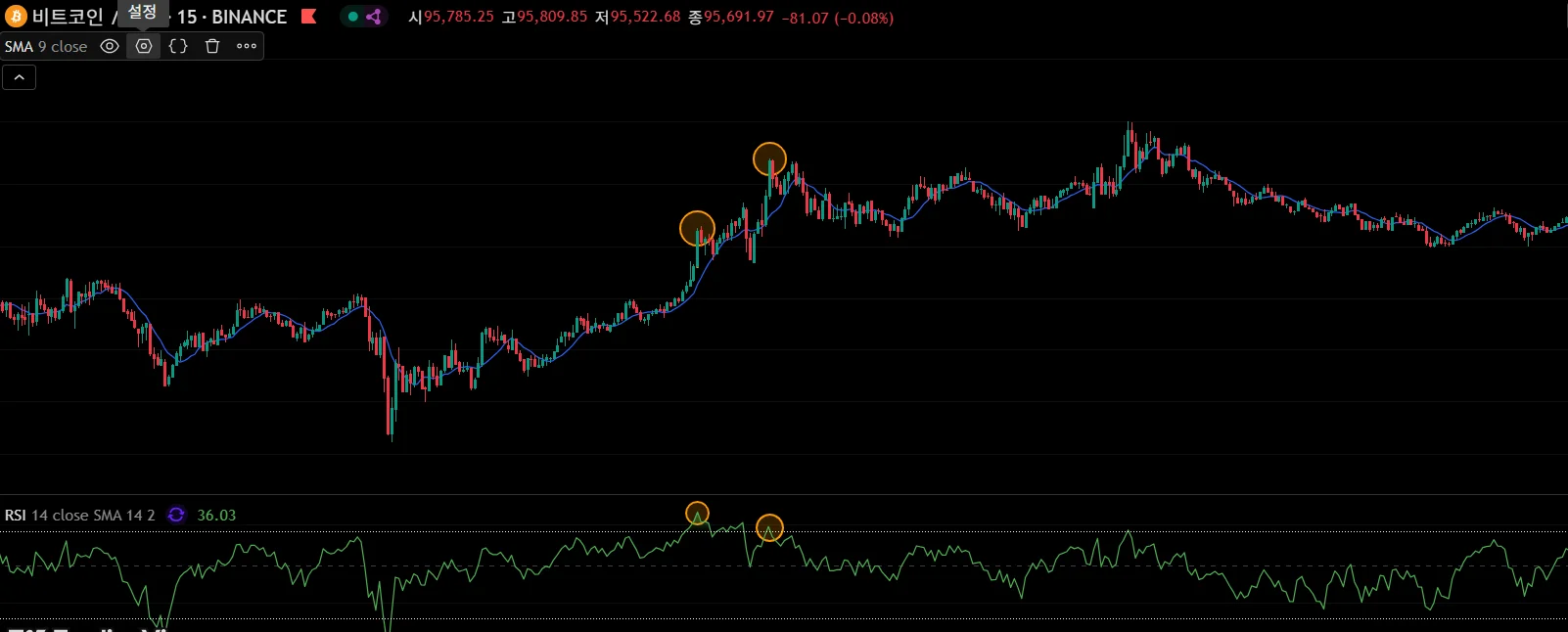Click the purple RSI refresh icon
The height and width of the screenshot is (632, 1568).
pyautogui.click(x=176, y=515)
